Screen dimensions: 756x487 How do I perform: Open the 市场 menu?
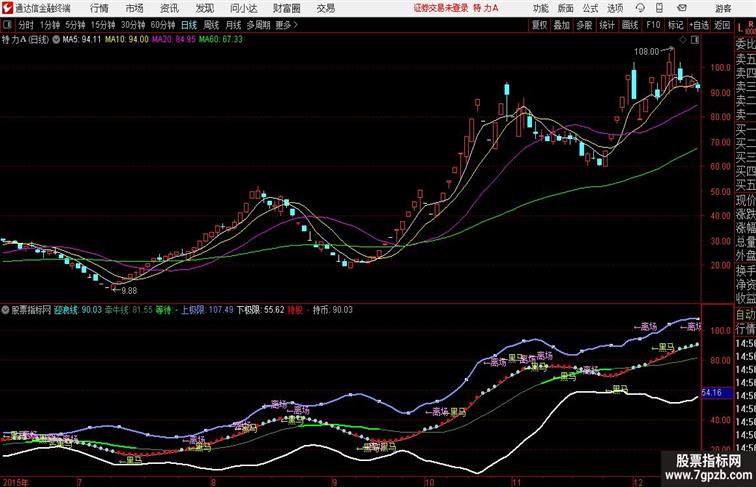pyautogui.click(x=135, y=8)
